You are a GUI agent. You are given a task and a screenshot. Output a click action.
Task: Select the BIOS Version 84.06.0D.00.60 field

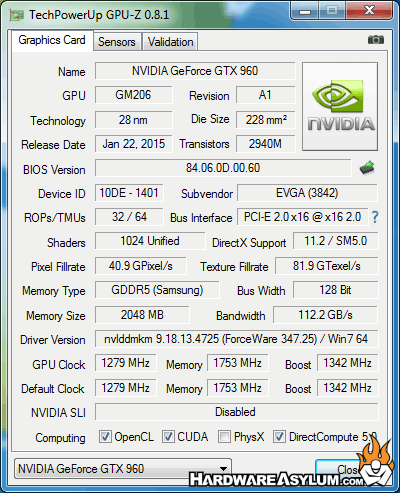(x=223, y=168)
